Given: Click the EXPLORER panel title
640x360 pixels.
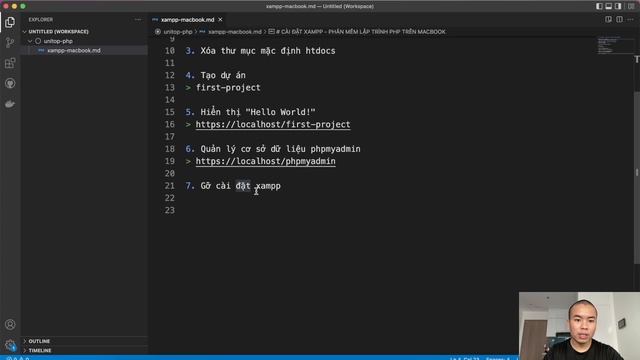Looking at the screenshot, I should [x=40, y=19].
